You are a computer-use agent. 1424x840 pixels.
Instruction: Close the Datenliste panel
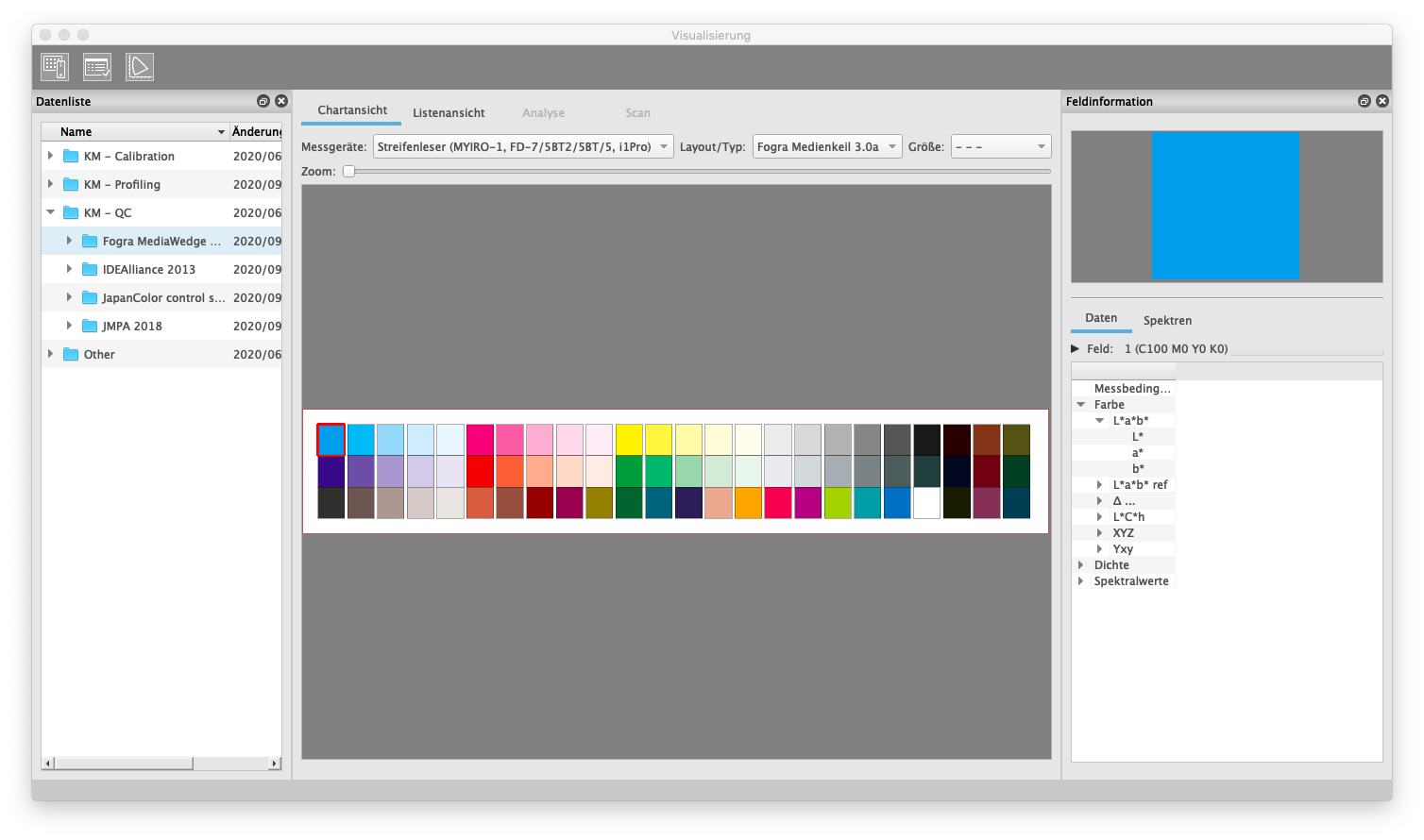281,101
